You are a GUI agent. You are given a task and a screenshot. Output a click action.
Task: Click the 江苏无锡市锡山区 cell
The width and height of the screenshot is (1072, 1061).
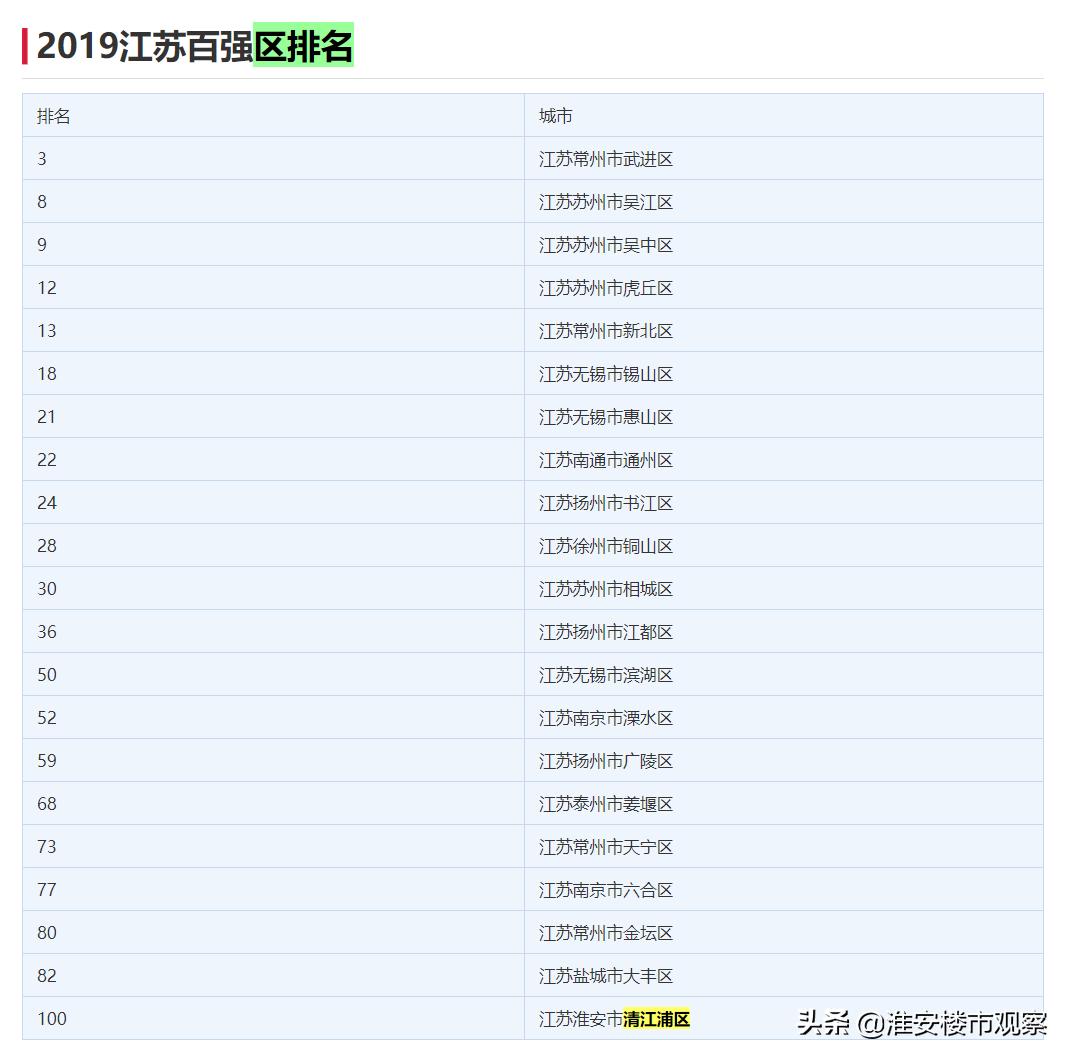(606, 374)
